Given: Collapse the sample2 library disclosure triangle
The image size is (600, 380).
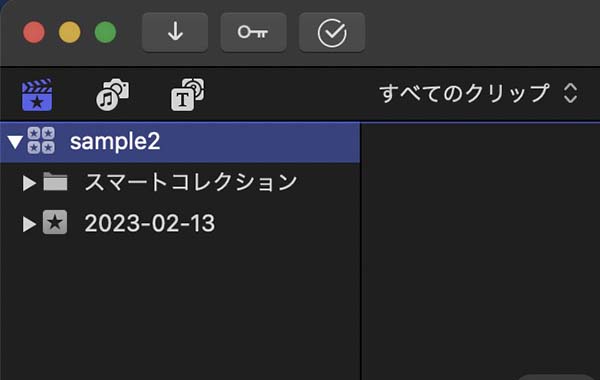Looking at the screenshot, I should click(15, 142).
